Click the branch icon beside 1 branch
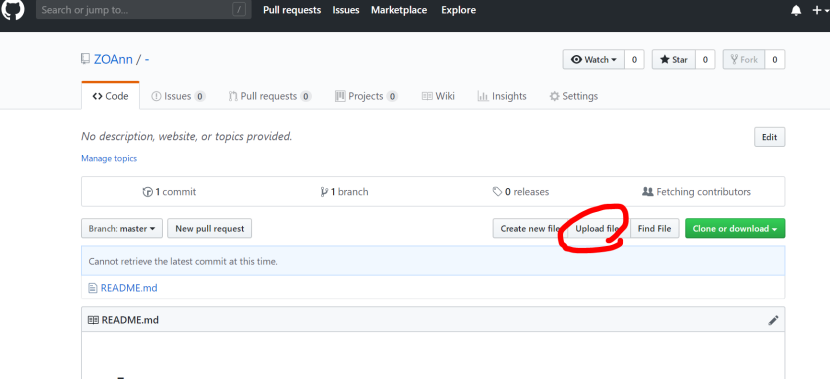 point(324,192)
